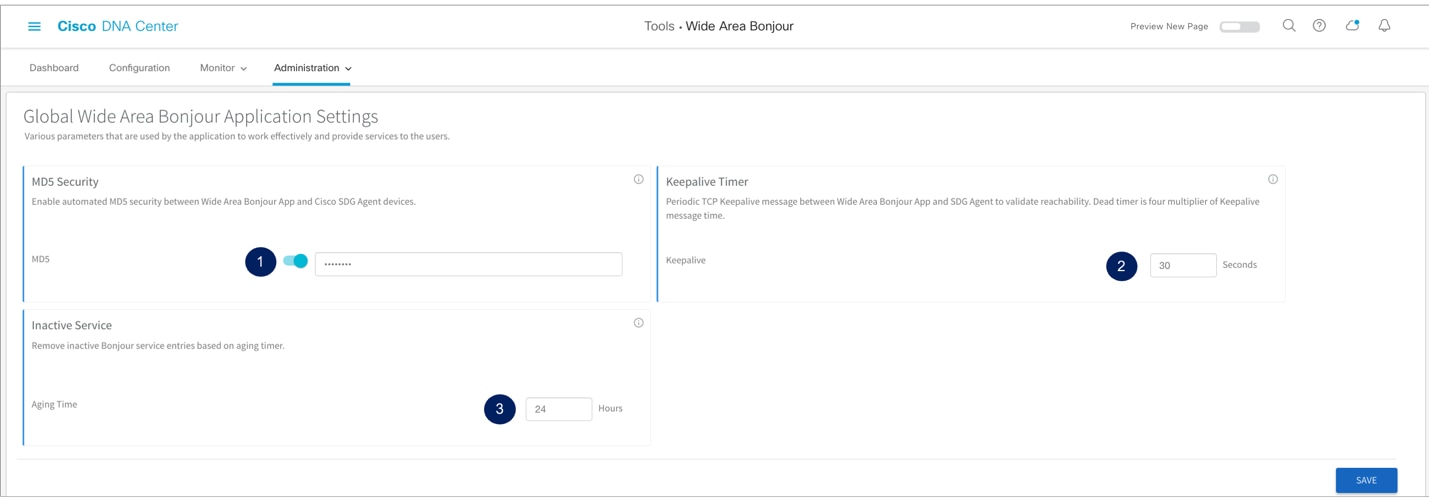This screenshot has width=1429, height=501.
Task: Click the Aging Time hours field
Action: point(558,409)
